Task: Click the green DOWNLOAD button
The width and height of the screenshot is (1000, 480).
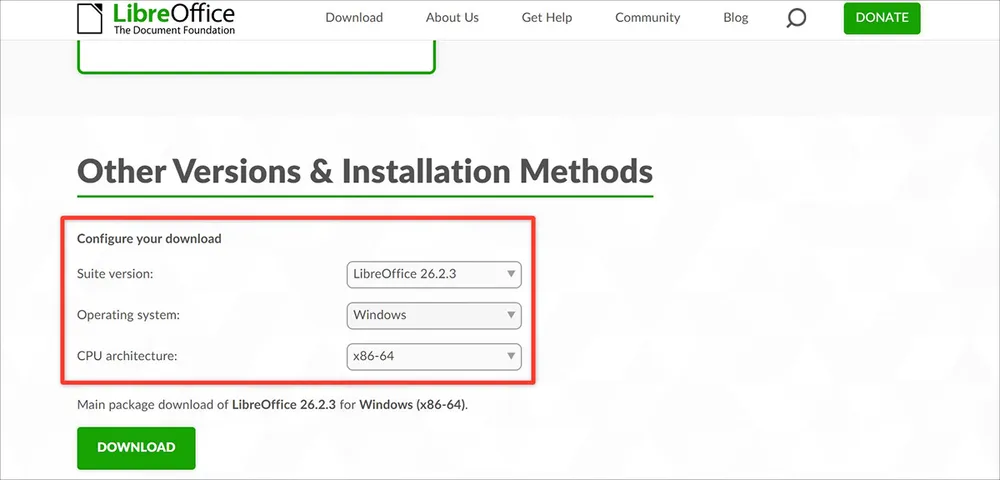Action: click(136, 447)
